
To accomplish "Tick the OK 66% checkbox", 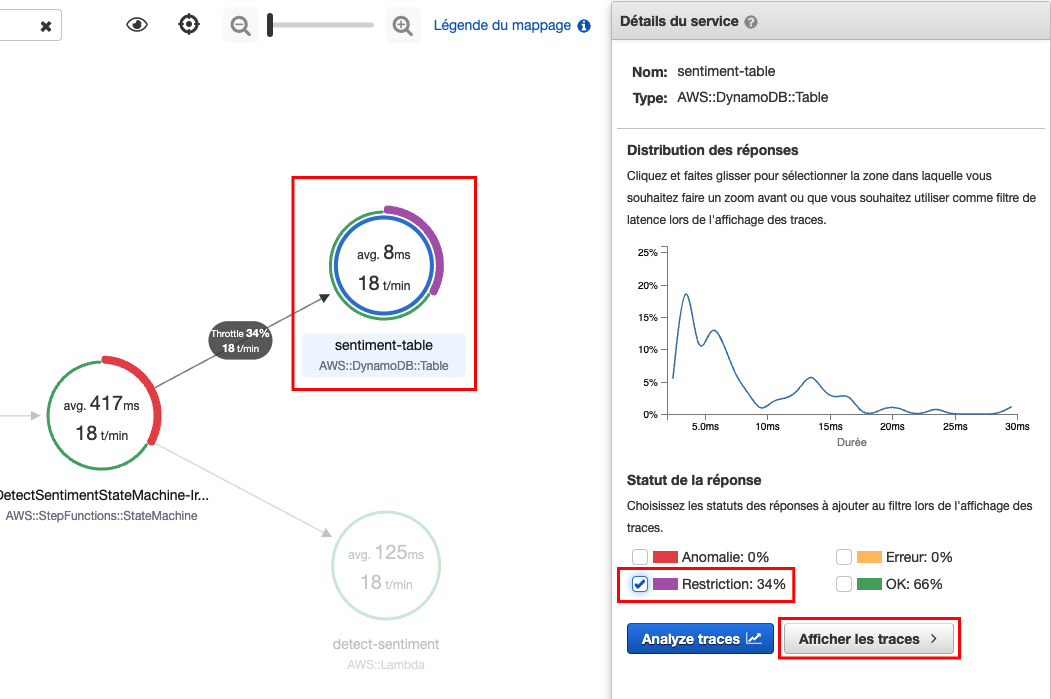I will pos(844,584).
